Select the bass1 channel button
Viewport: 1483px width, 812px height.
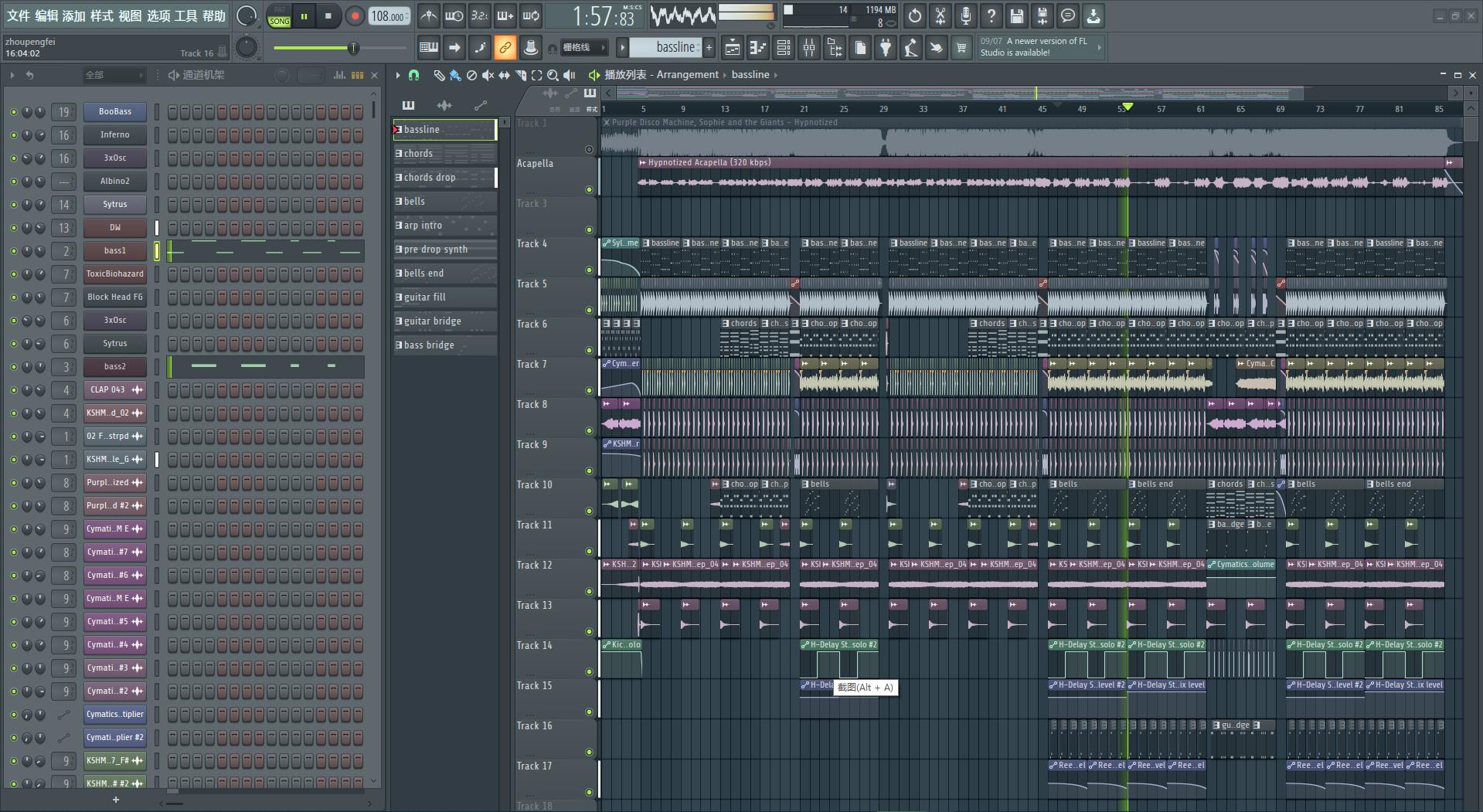coord(115,251)
